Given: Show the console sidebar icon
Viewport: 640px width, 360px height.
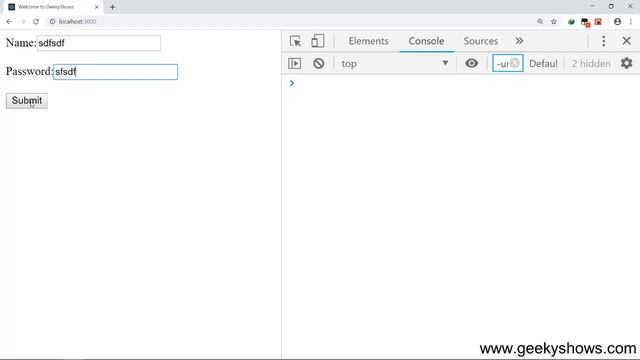Looking at the screenshot, I should [294, 63].
